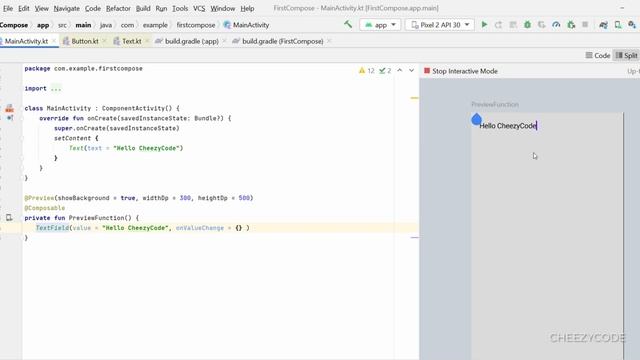Open the Run menu
The image size is (640, 360).
click(161, 8)
